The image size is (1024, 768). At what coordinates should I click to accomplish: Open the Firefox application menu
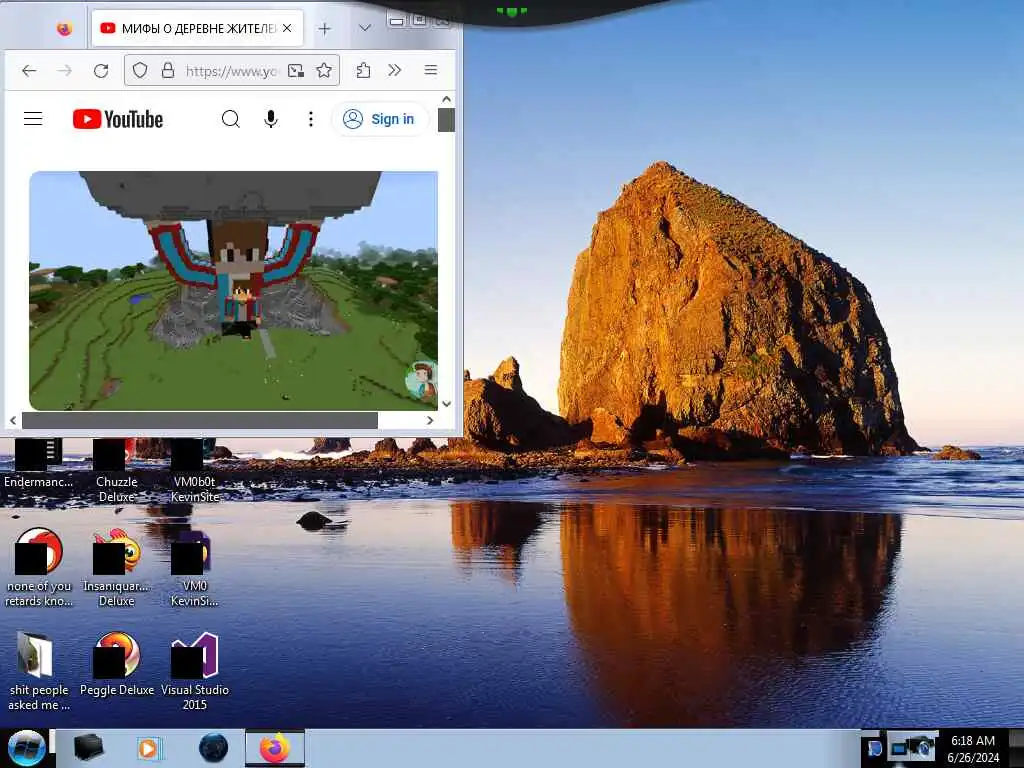coord(430,70)
